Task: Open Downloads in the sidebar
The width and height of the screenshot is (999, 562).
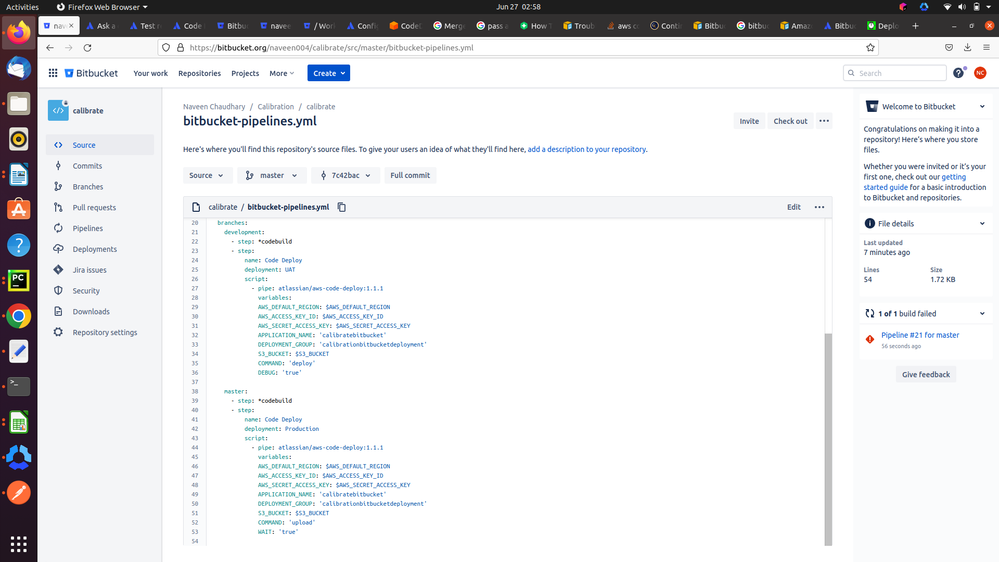Action: 100,312
